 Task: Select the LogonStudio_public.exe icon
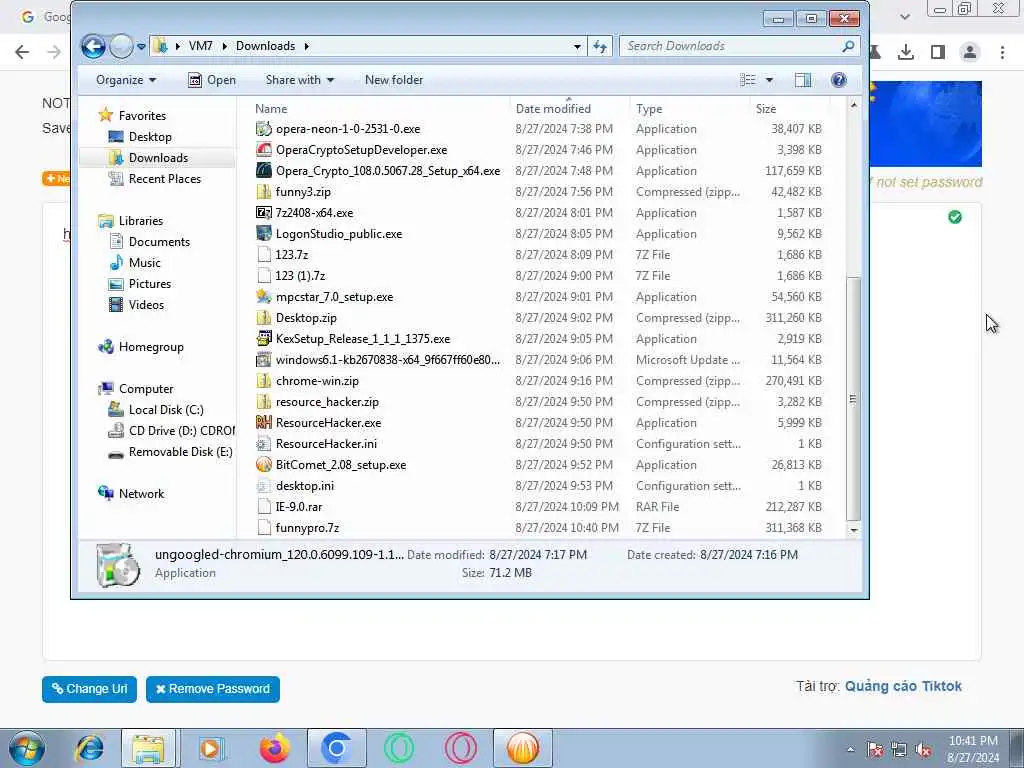pyautogui.click(x=264, y=233)
